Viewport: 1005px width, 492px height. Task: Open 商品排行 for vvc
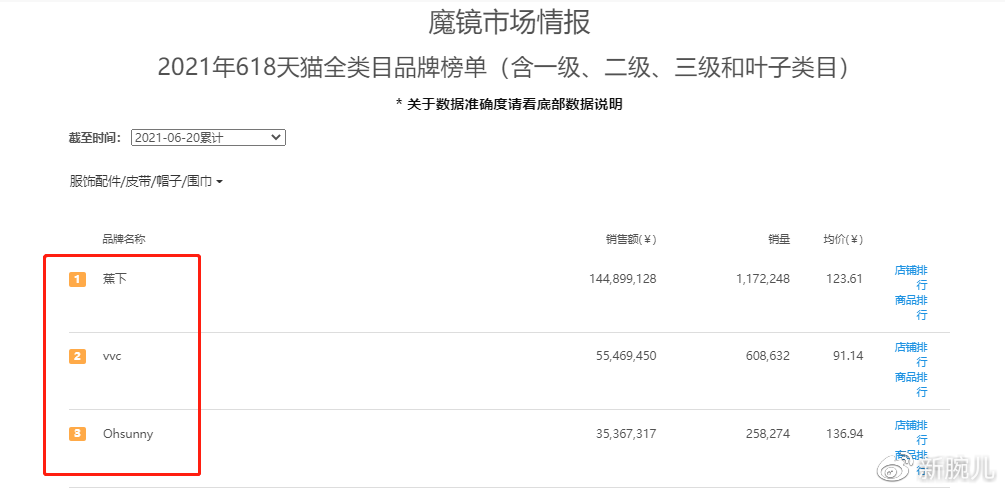point(911,384)
